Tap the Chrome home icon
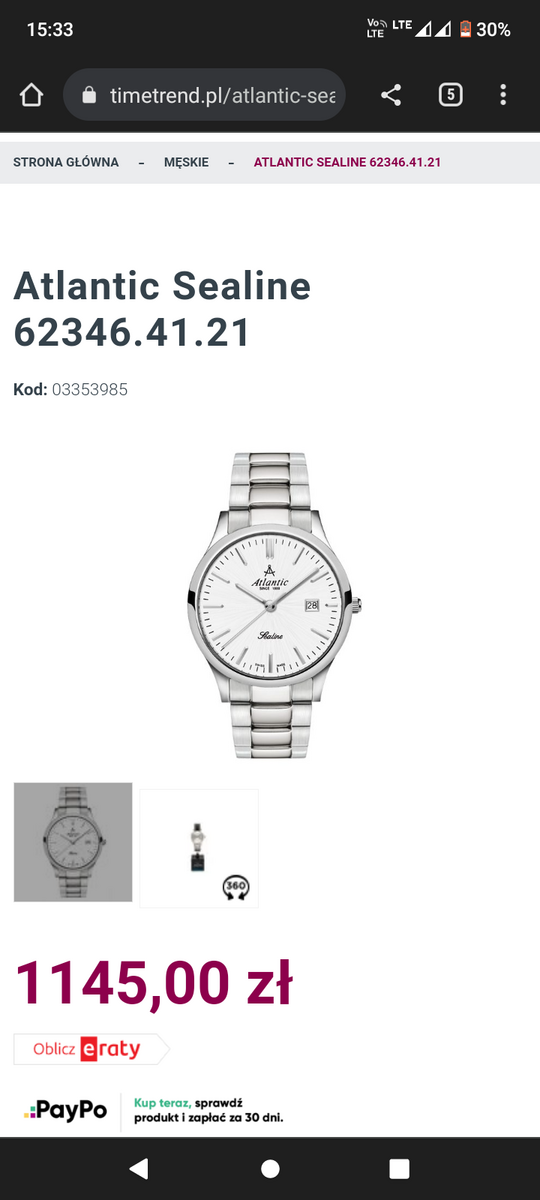This screenshot has height=1200, width=540. [x=31, y=95]
